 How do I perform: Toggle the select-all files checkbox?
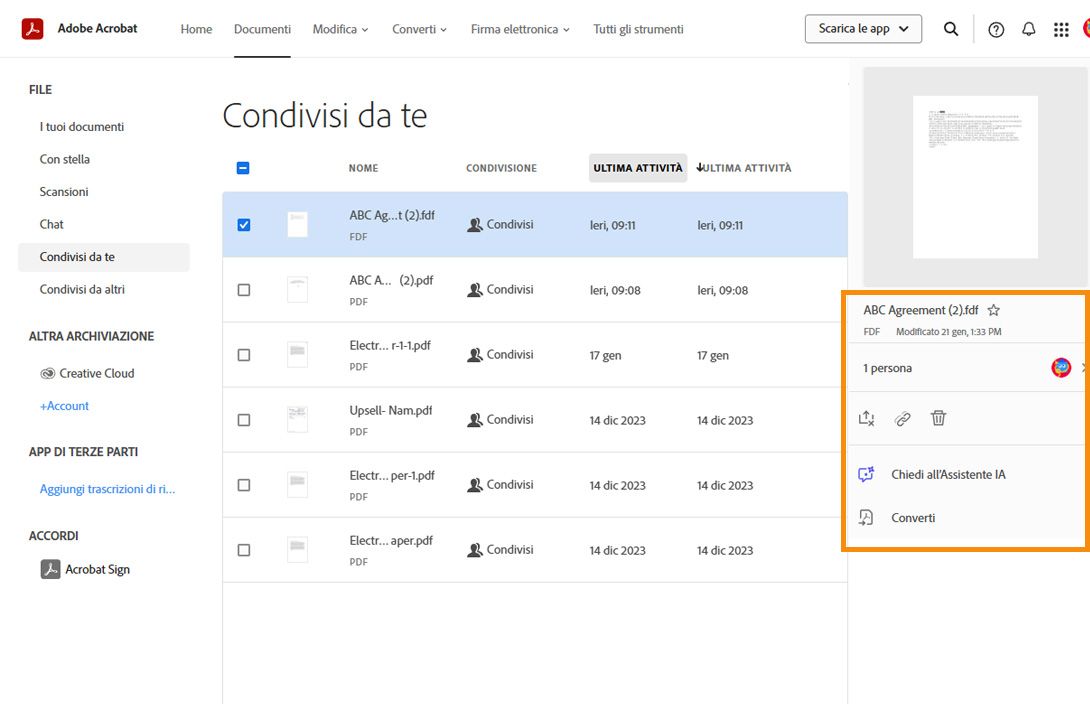(242, 168)
